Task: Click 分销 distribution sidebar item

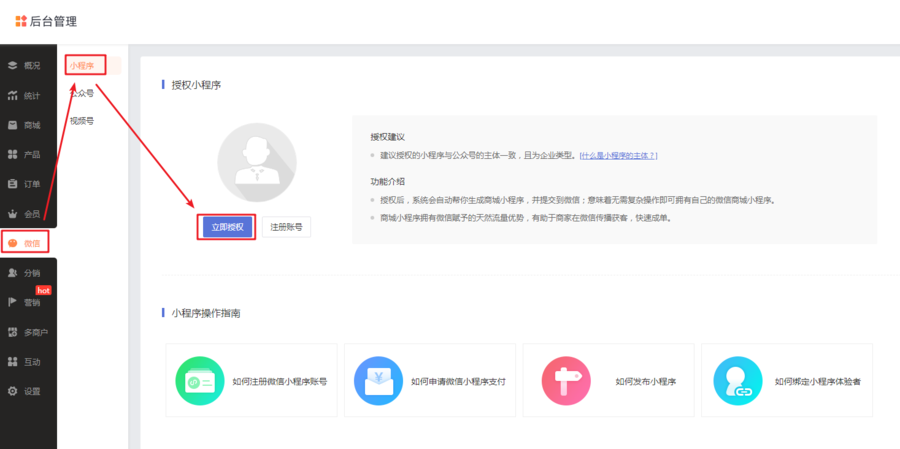Action: pyautogui.click(x=27, y=273)
